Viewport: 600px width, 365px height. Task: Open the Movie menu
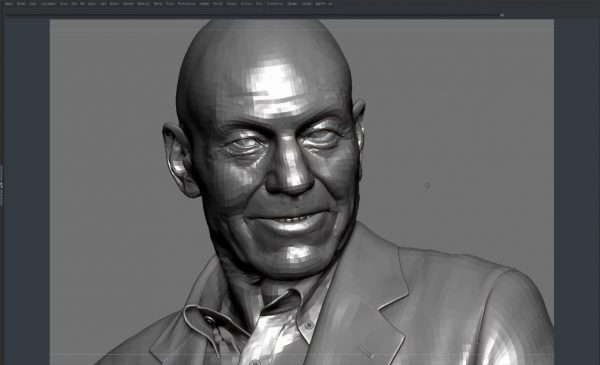[x=158, y=4]
